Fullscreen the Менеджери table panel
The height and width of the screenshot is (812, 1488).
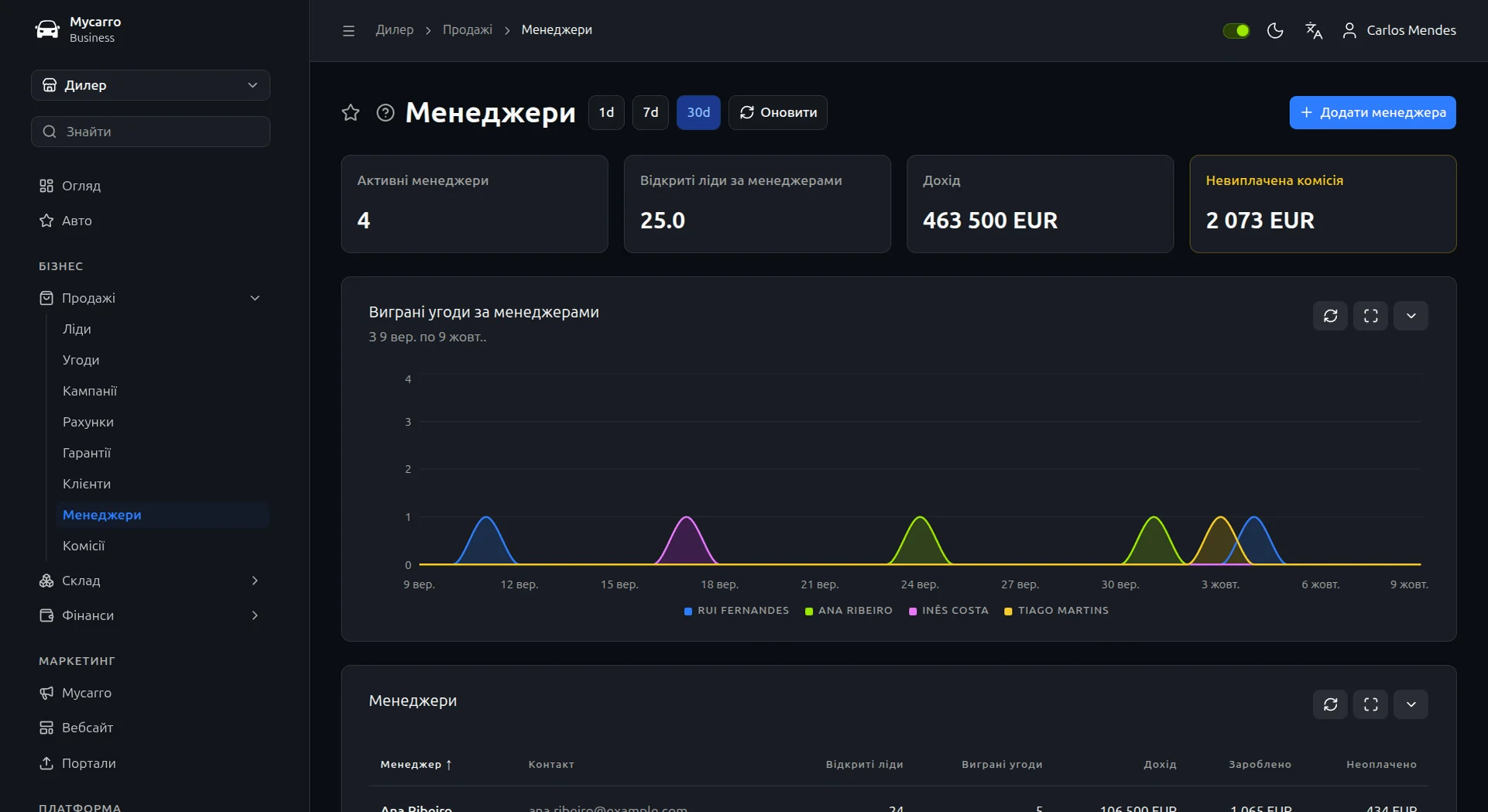point(1370,704)
